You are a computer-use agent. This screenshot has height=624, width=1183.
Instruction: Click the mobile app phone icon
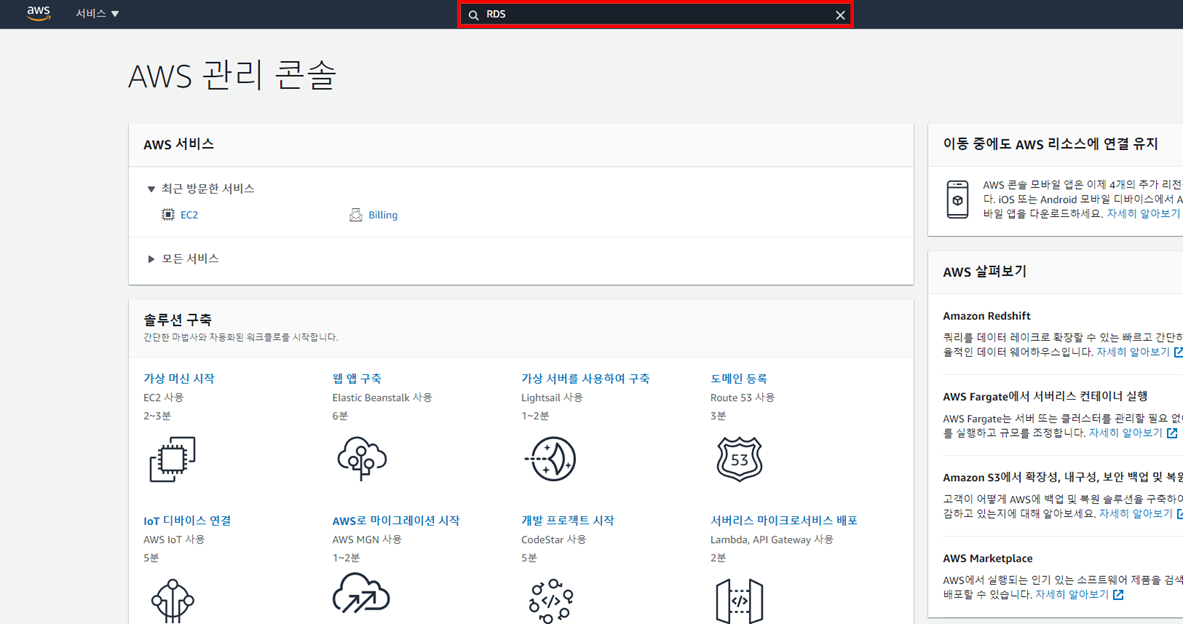pos(957,200)
